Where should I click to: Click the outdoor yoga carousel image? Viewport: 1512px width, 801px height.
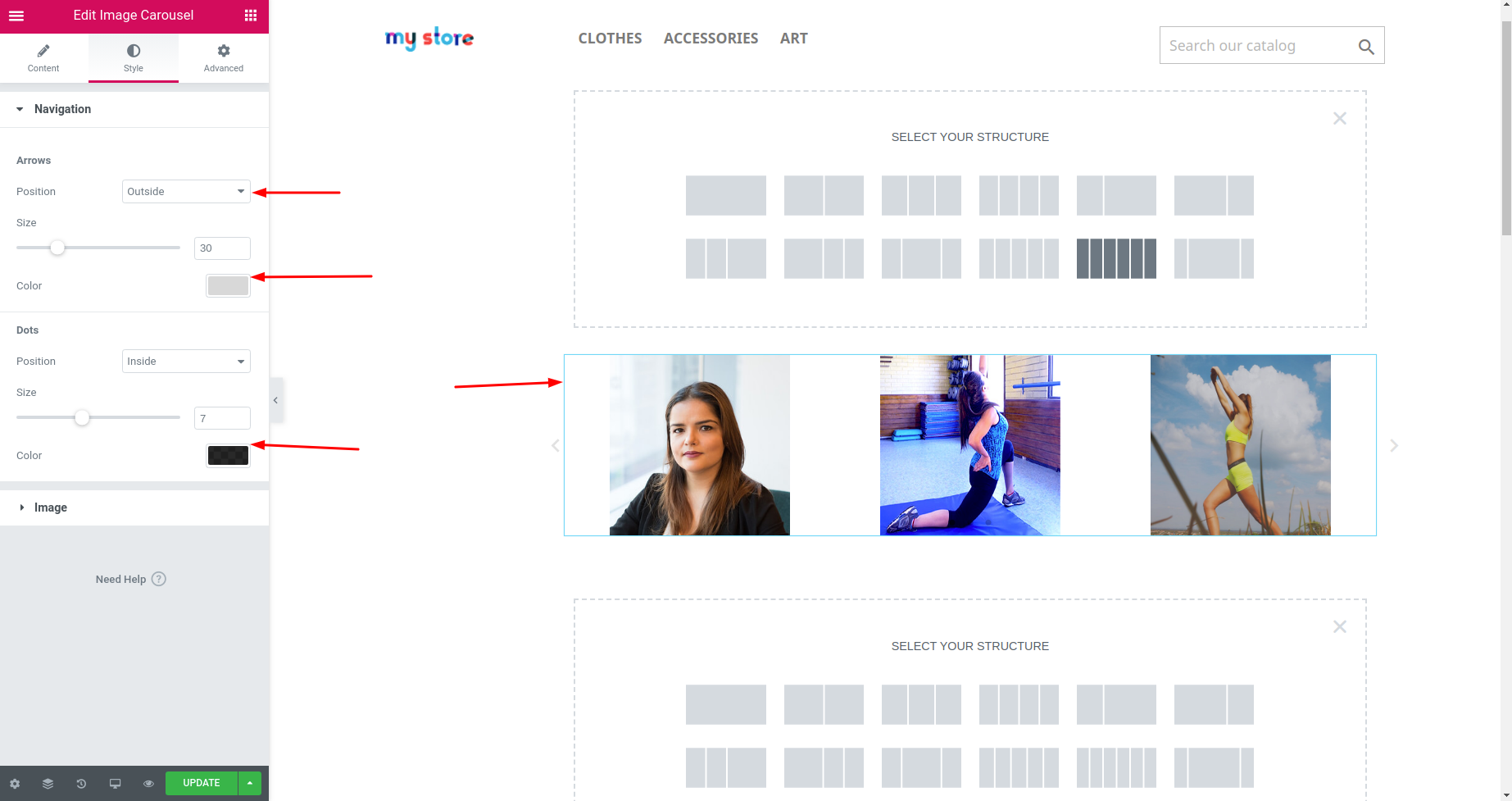click(1241, 445)
